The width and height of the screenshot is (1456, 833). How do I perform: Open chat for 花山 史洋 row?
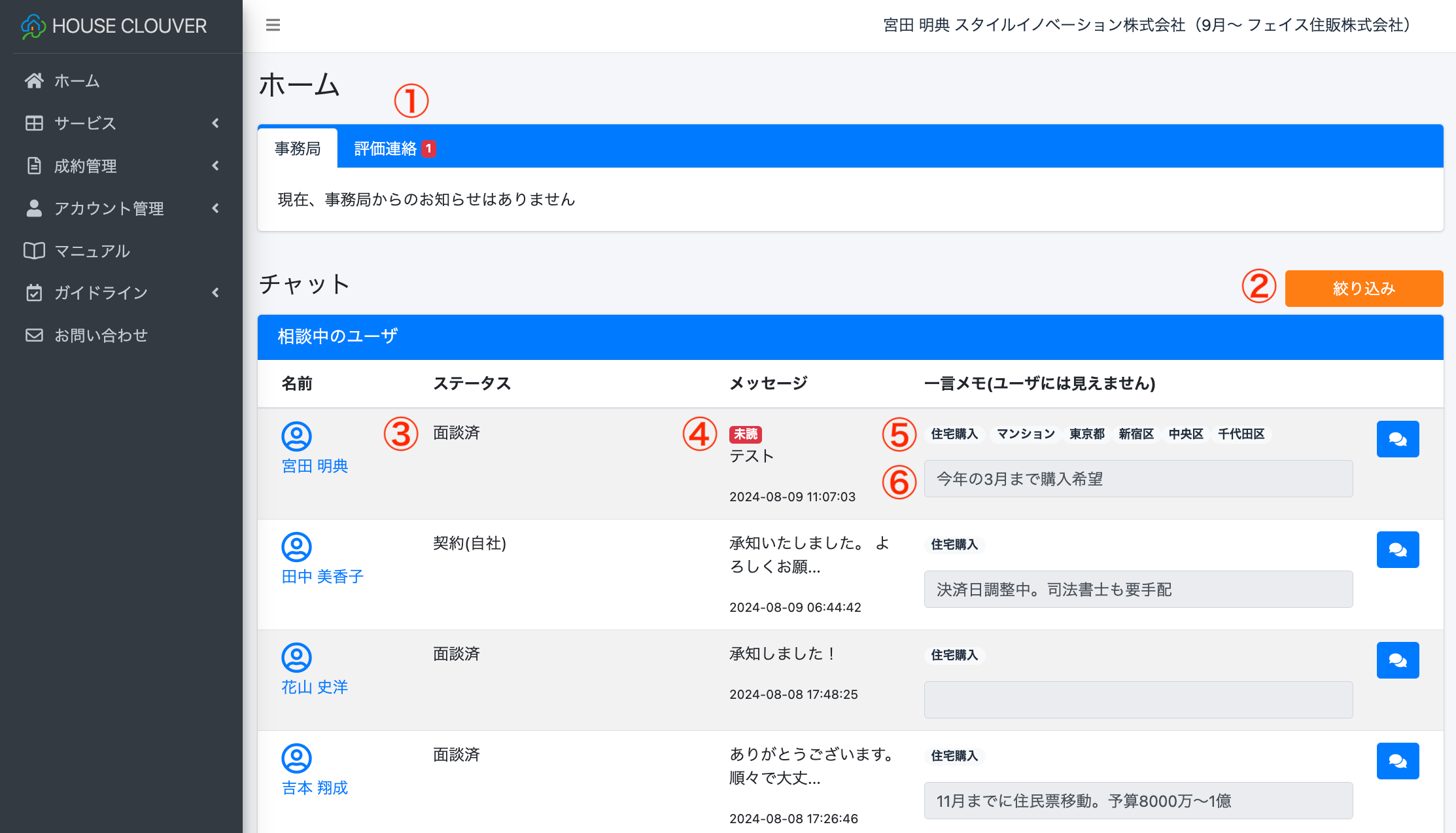click(x=1397, y=660)
